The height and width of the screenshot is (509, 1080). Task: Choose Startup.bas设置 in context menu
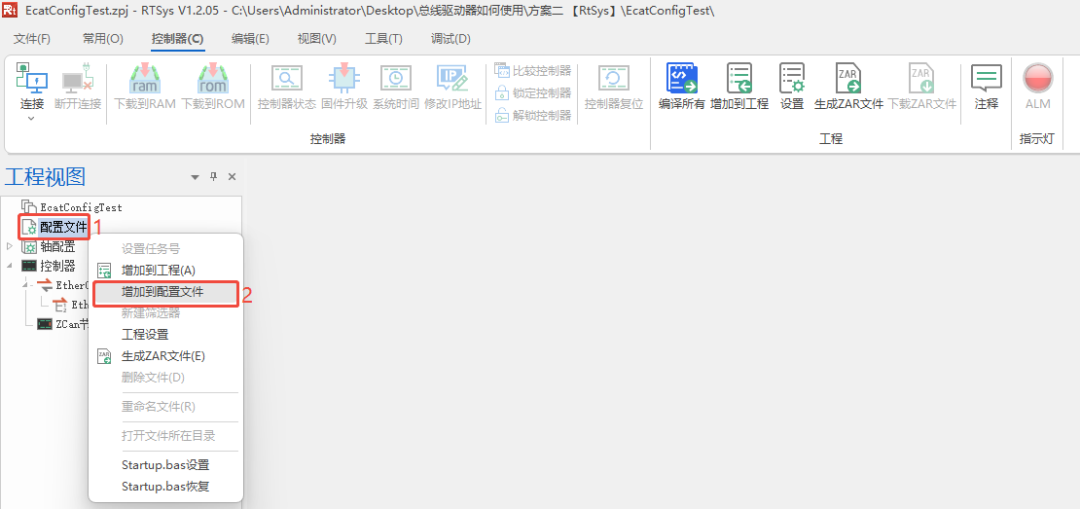click(166, 465)
